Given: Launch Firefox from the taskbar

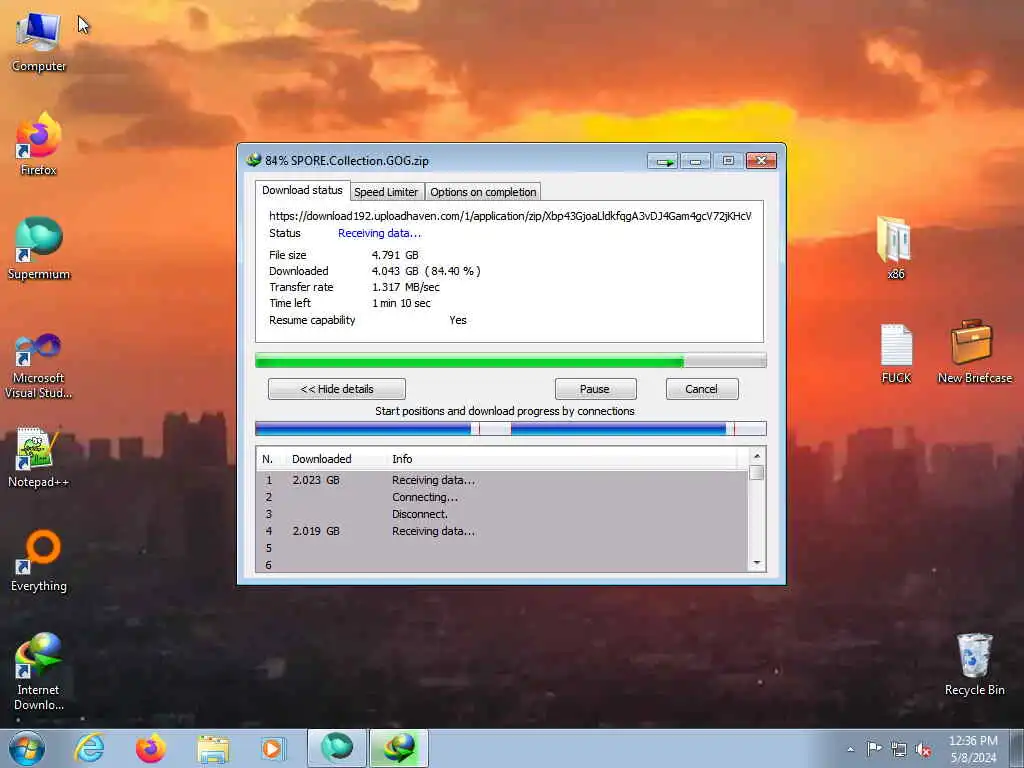Looking at the screenshot, I should (151, 748).
